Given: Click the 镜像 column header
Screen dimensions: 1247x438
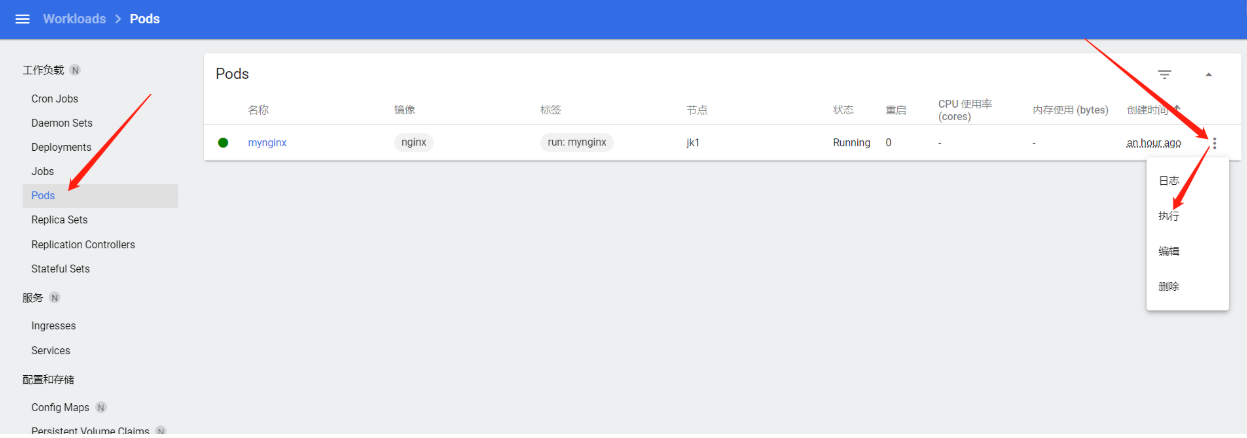Looking at the screenshot, I should point(404,109).
